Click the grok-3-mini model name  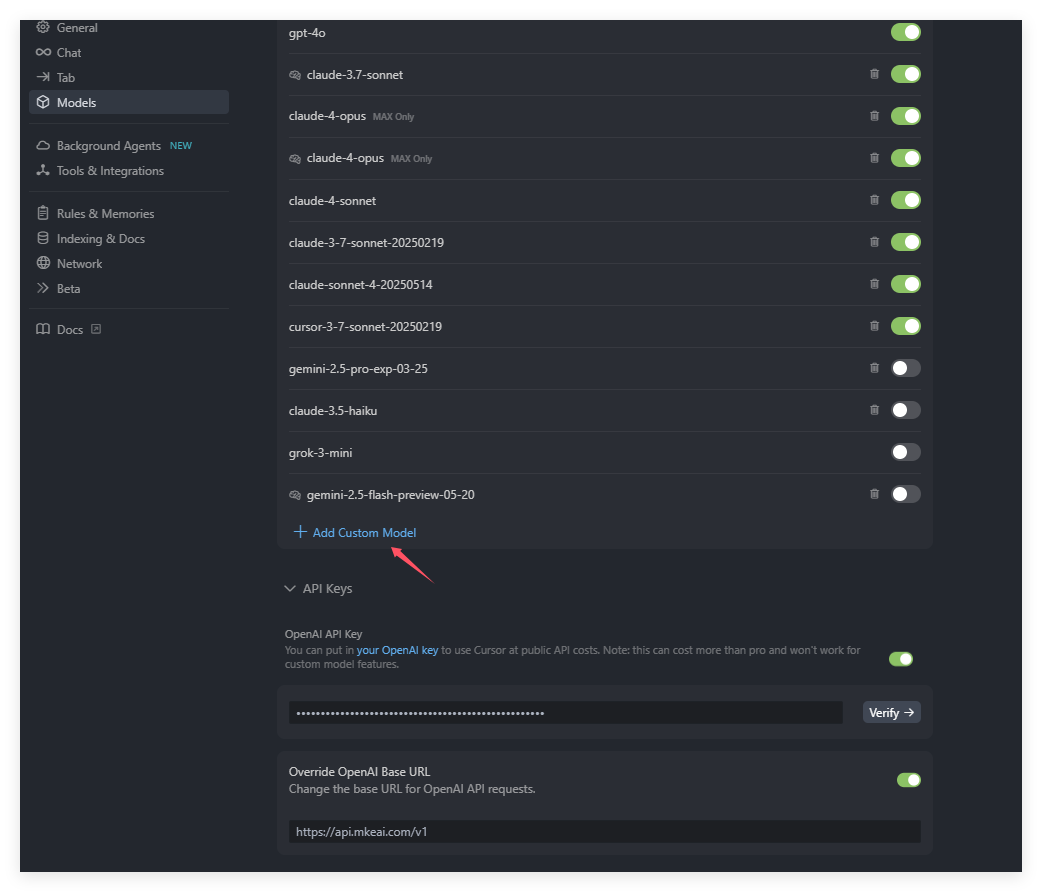[320, 453]
